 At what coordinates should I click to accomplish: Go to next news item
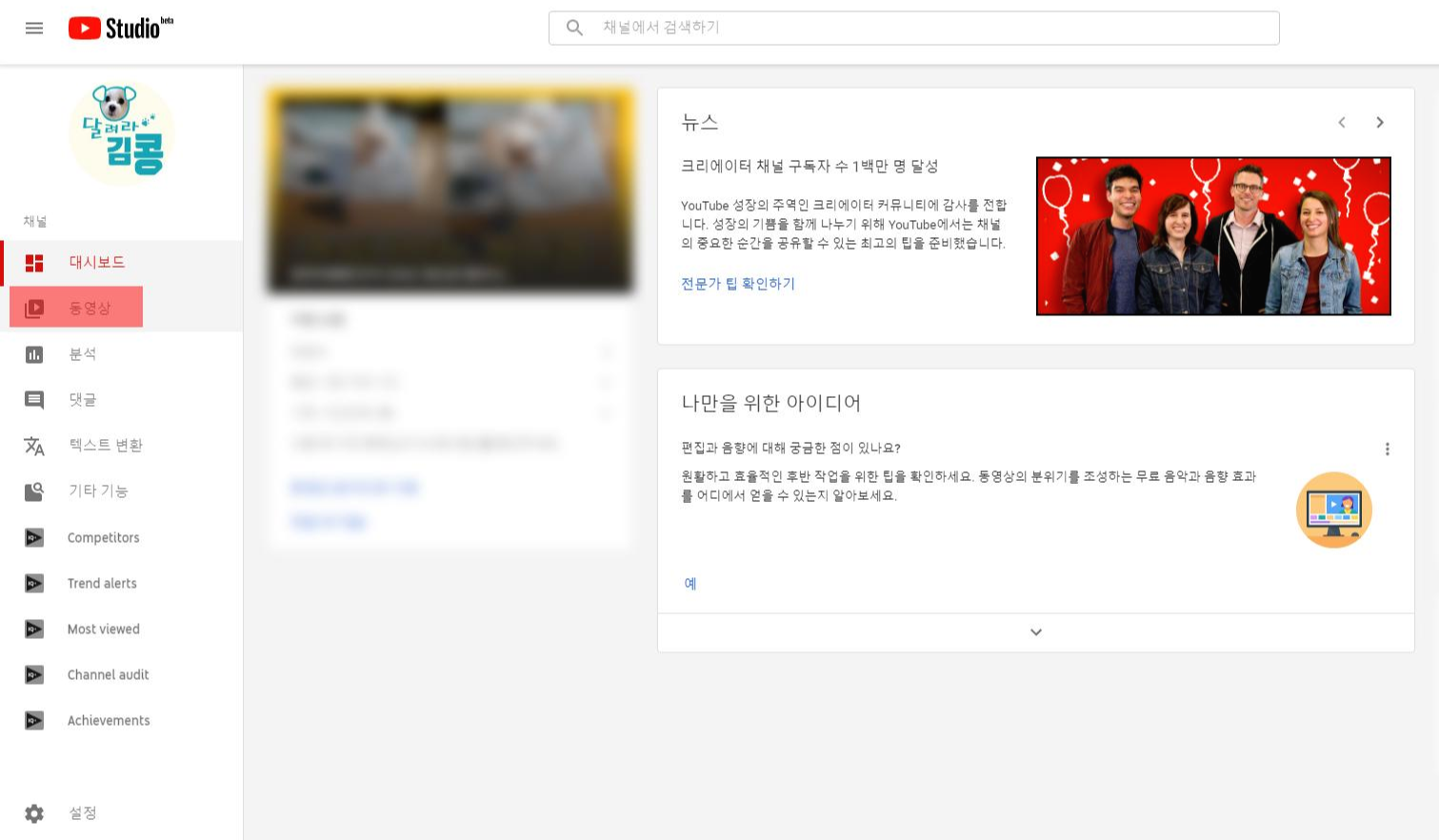tap(1380, 122)
